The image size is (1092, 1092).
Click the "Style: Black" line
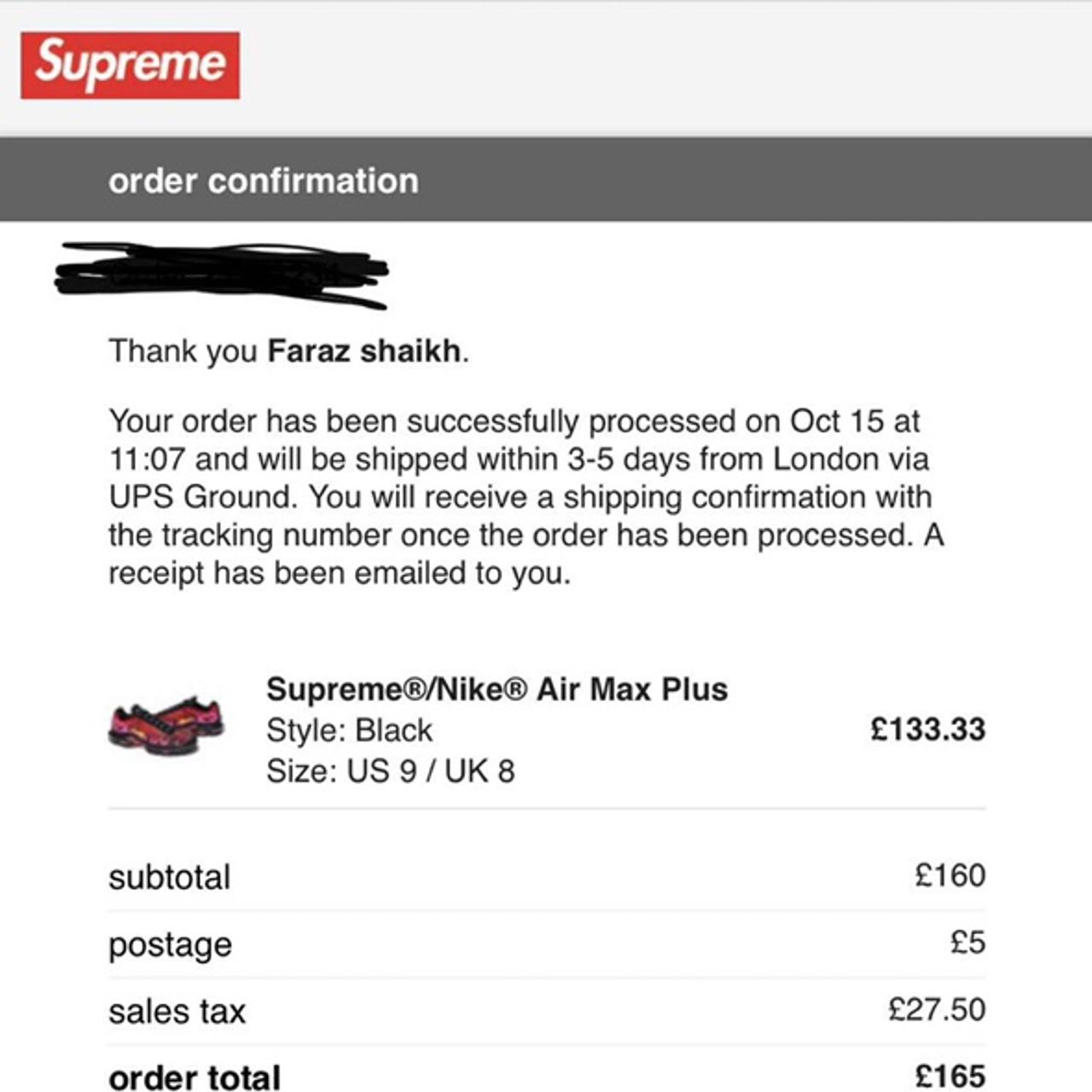click(x=349, y=730)
